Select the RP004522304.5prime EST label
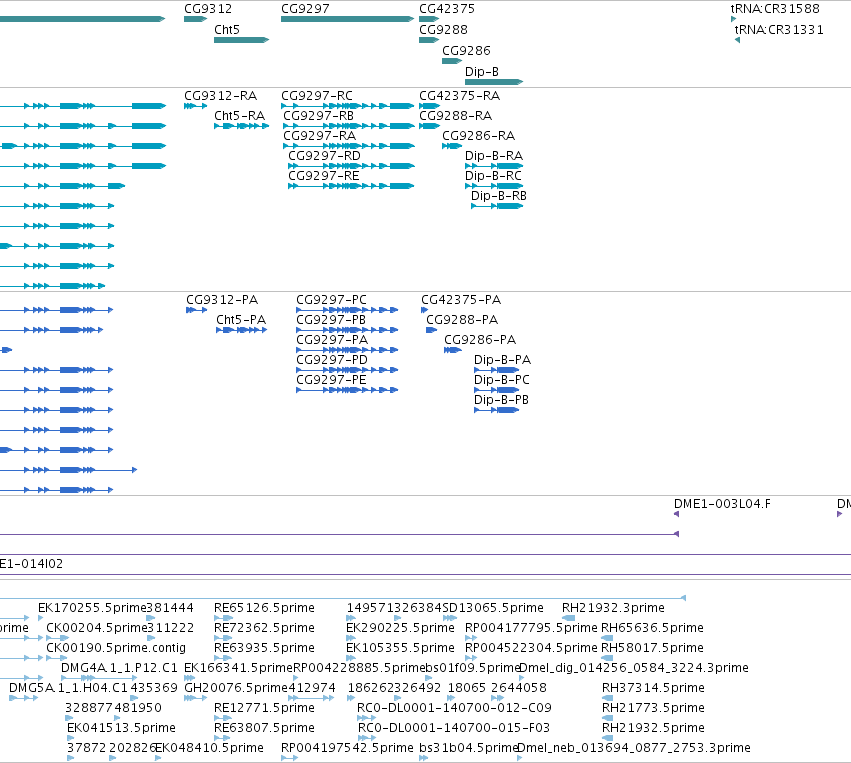Viewport: 851px width, 763px height. tap(531, 648)
